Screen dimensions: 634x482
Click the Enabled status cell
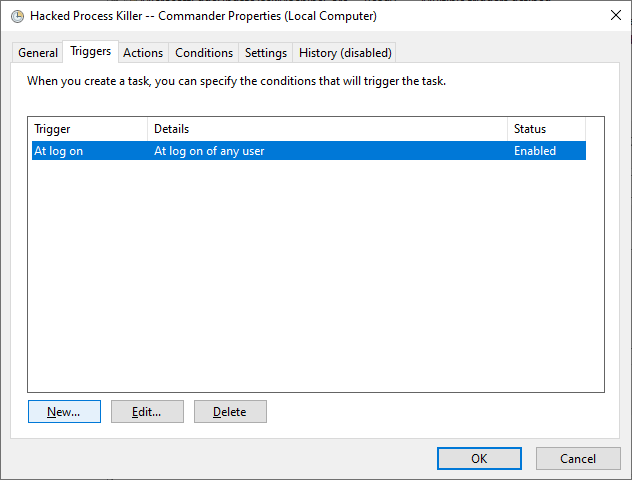point(535,151)
